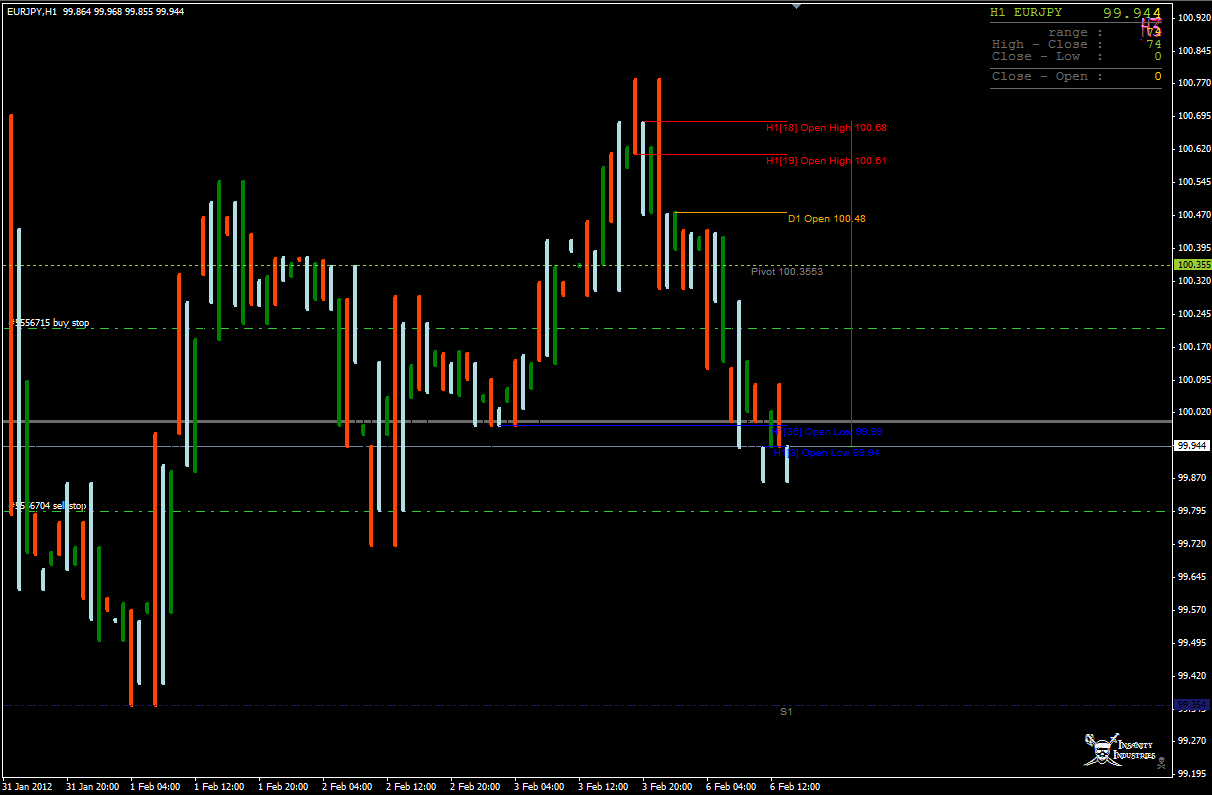Click the large 99.944 price in info panel
Screen dimensions: 1212x795
pyautogui.click(x=1132, y=13)
